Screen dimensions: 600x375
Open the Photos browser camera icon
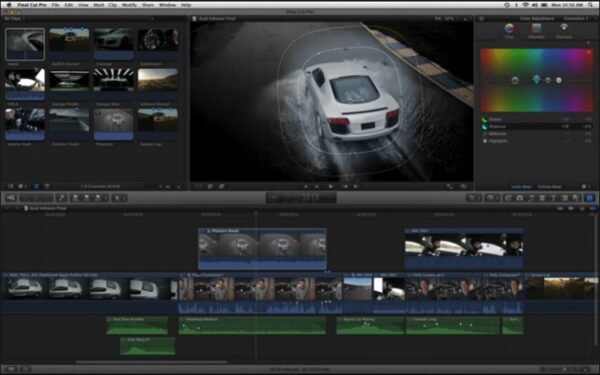pos(520,198)
